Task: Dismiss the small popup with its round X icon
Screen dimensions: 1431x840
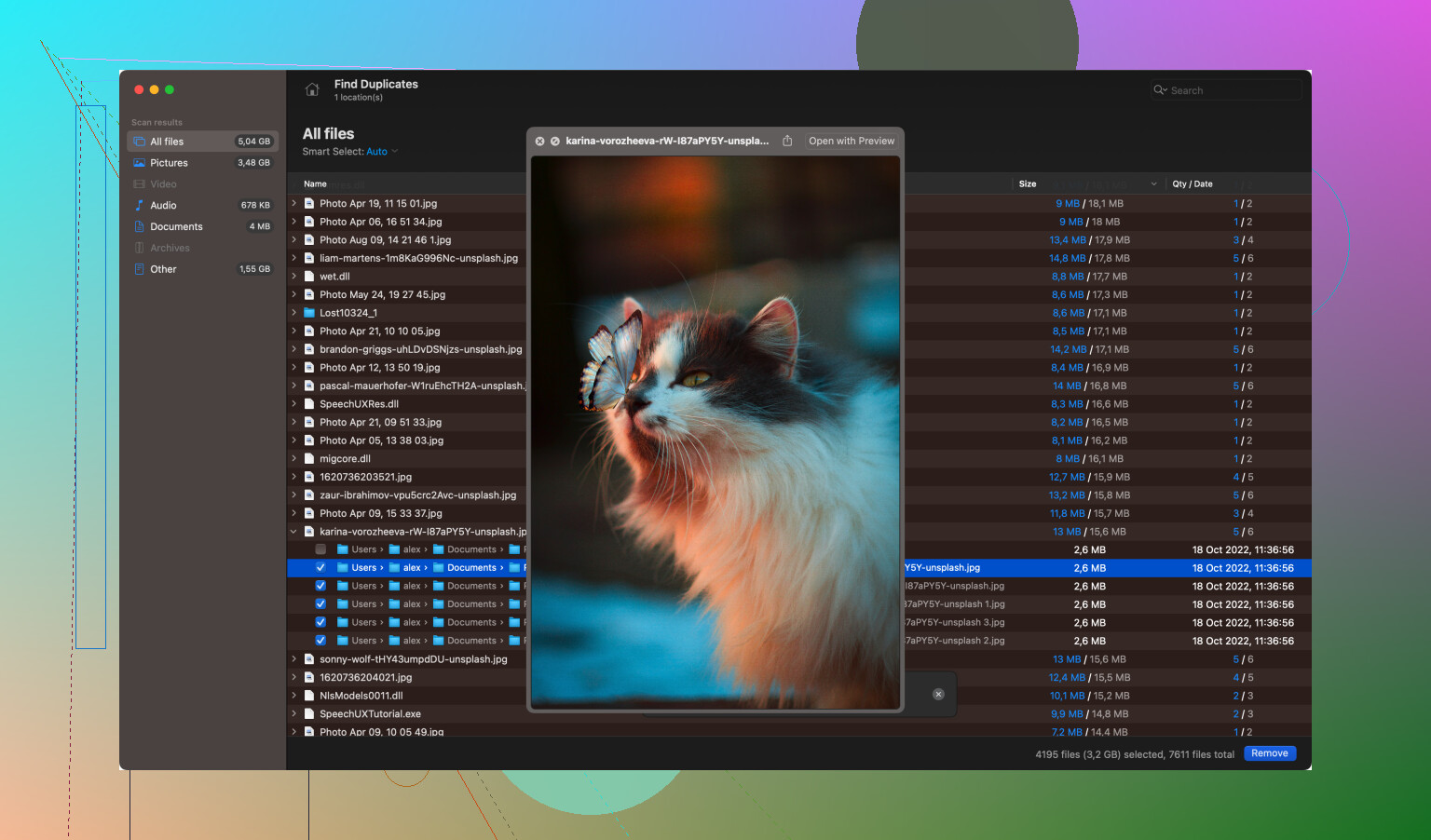Action: click(938, 694)
